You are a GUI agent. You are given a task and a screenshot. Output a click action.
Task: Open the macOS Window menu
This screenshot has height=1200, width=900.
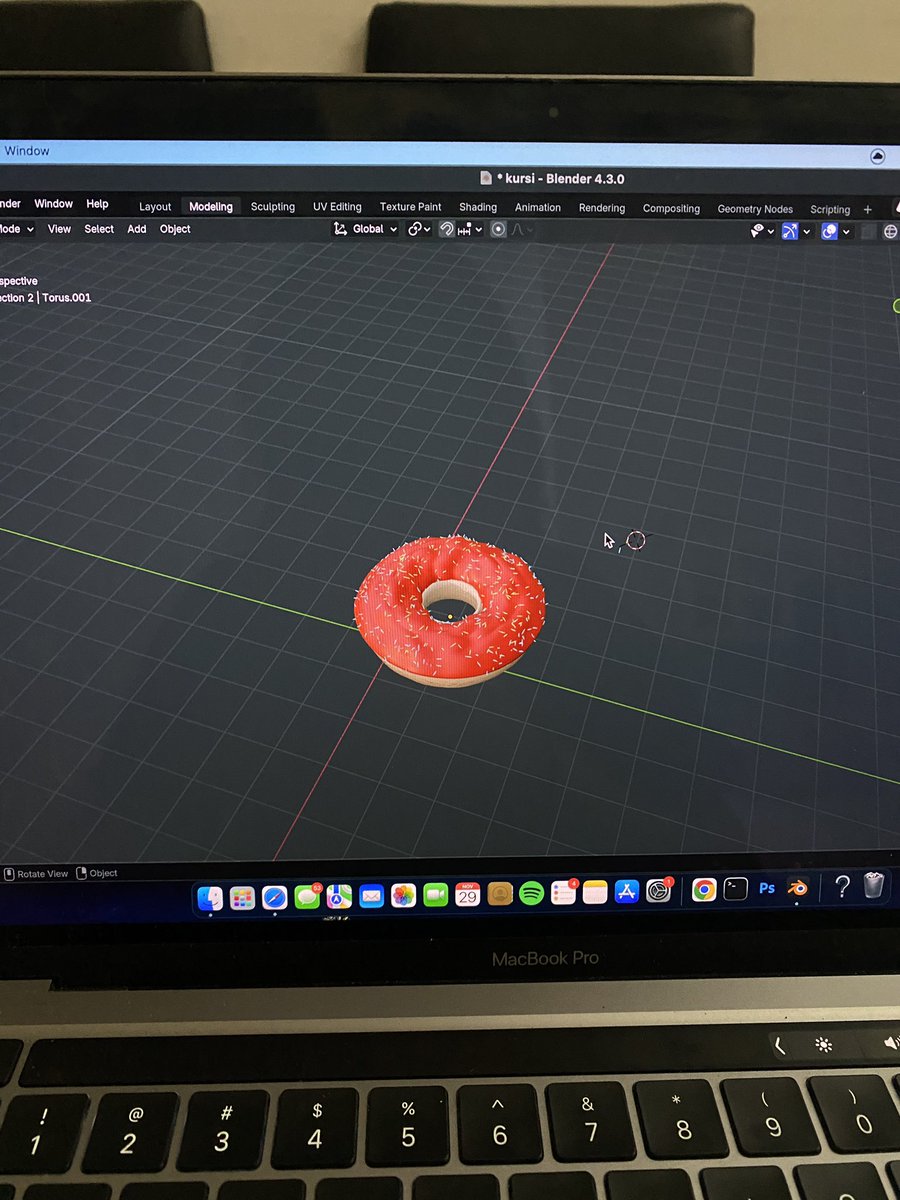[26, 151]
